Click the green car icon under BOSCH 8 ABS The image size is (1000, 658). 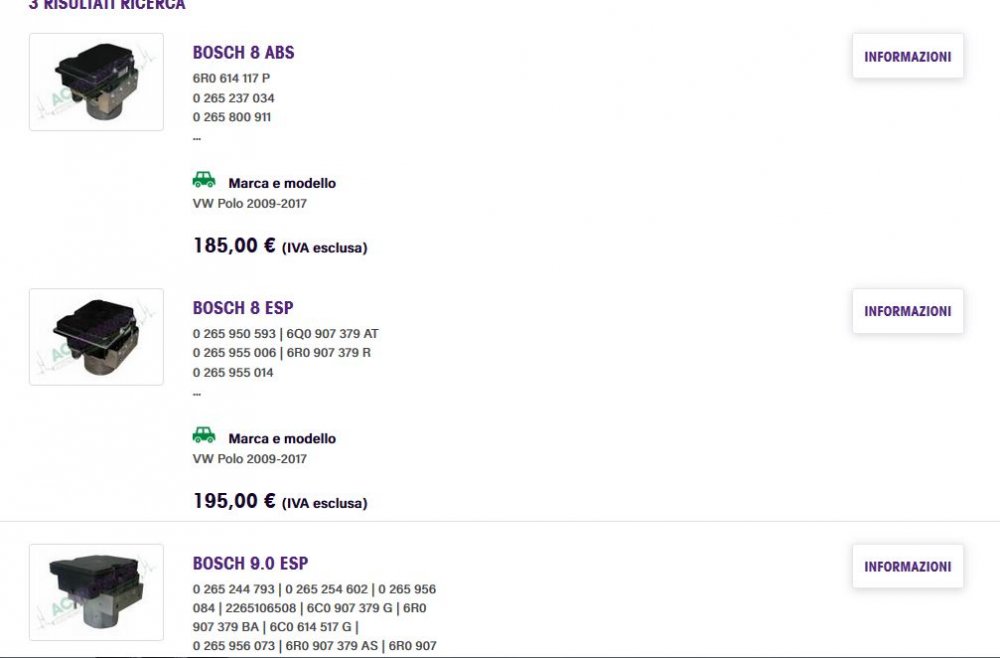[x=204, y=181]
